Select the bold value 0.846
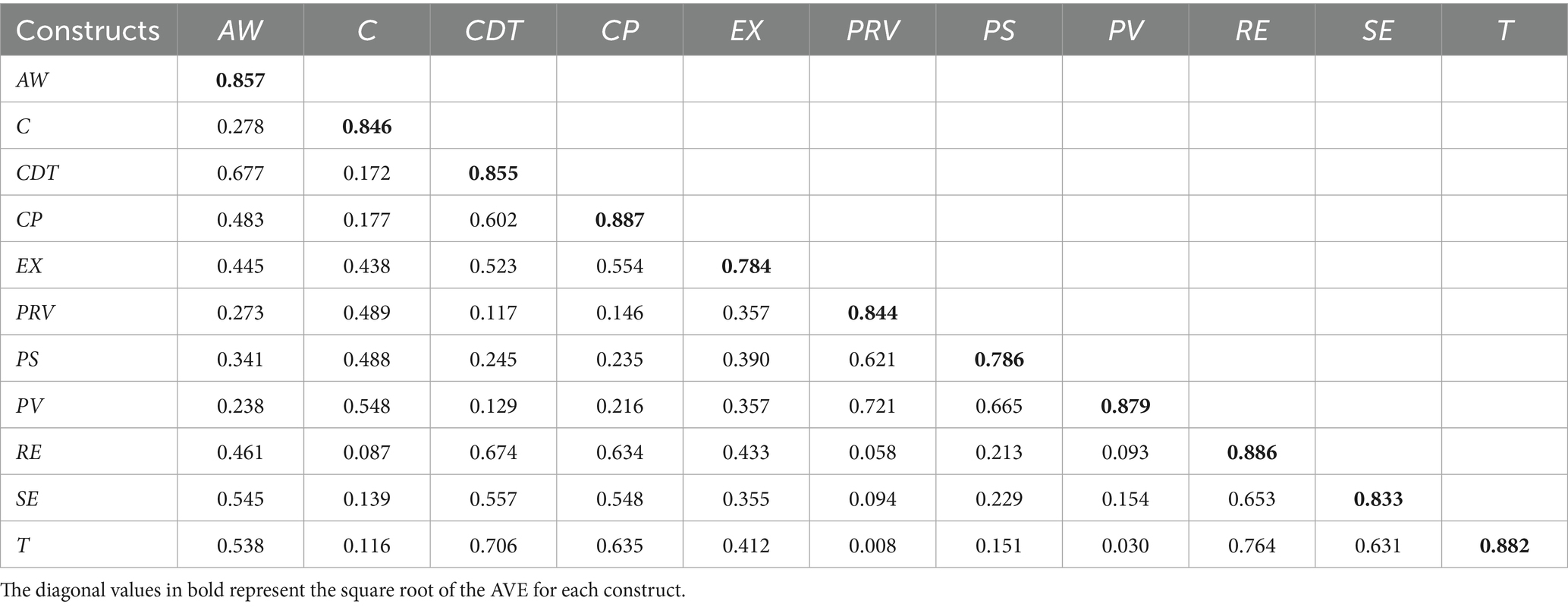 [x=367, y=127]
